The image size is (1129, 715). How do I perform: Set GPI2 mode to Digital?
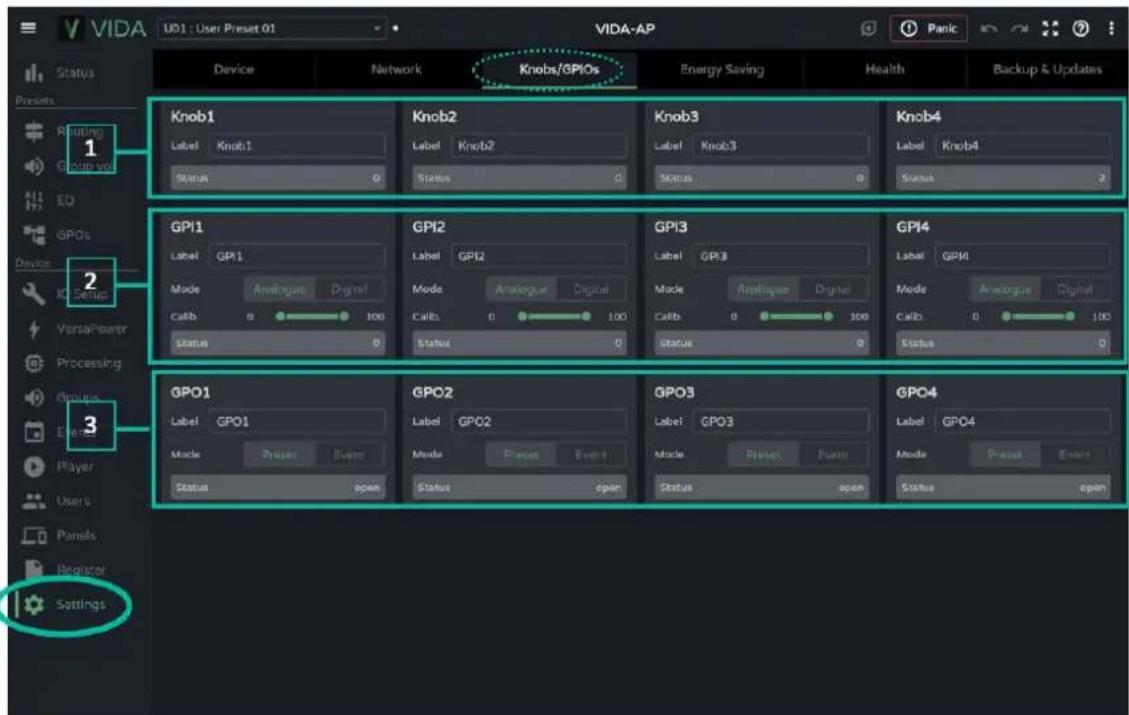click(590, 289)
